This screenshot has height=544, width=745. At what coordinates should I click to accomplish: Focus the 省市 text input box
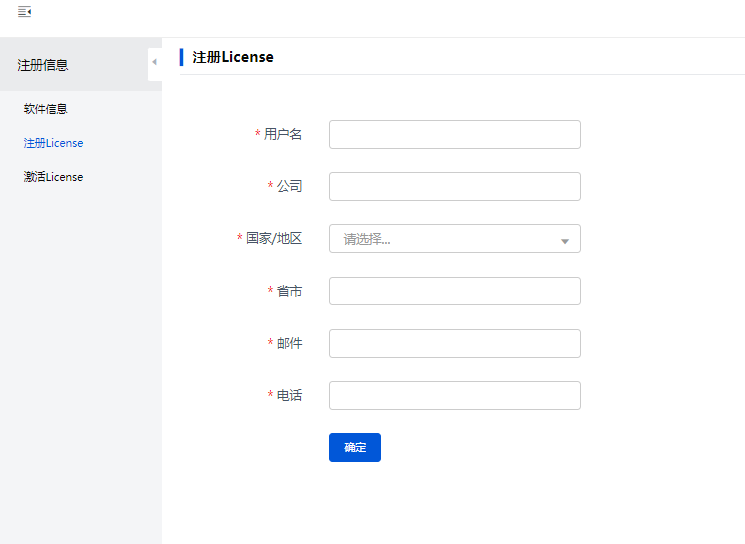(454, 291)
